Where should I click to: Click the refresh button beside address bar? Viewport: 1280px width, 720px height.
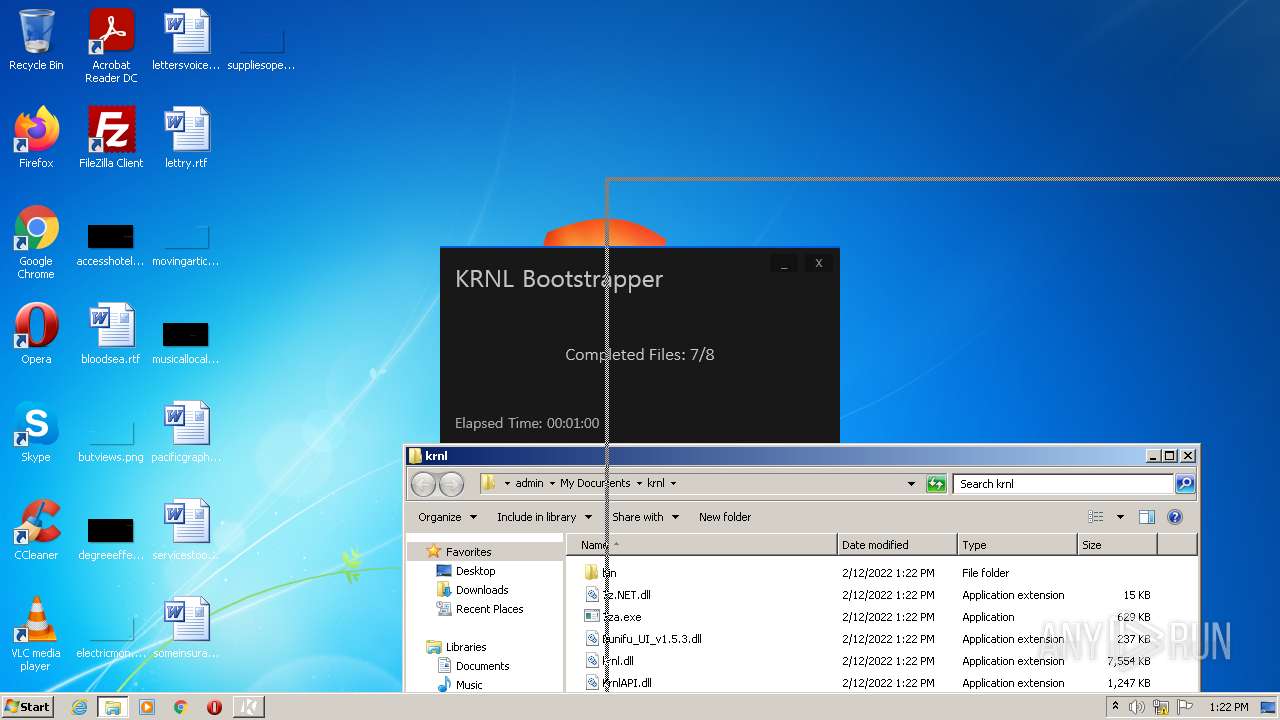[x=936, y=484]
